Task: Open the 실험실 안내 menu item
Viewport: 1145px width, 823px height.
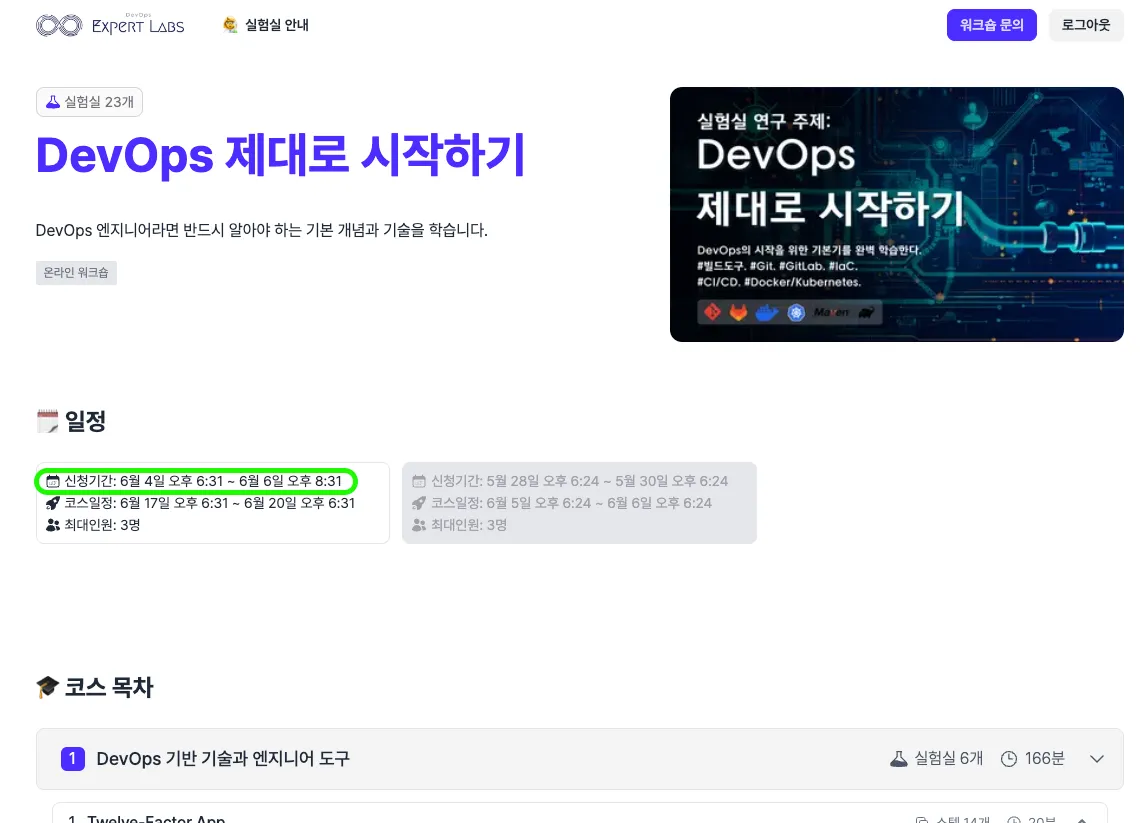Action: [266, 26]
